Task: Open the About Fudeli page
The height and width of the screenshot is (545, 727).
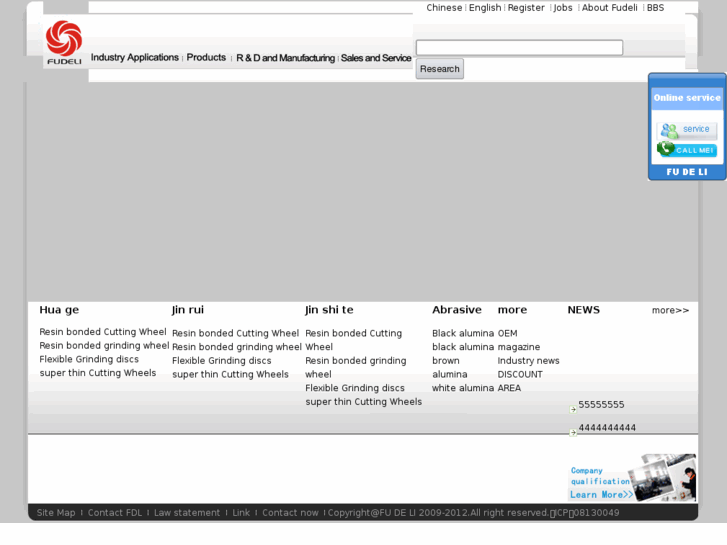Action: (609, 8)
